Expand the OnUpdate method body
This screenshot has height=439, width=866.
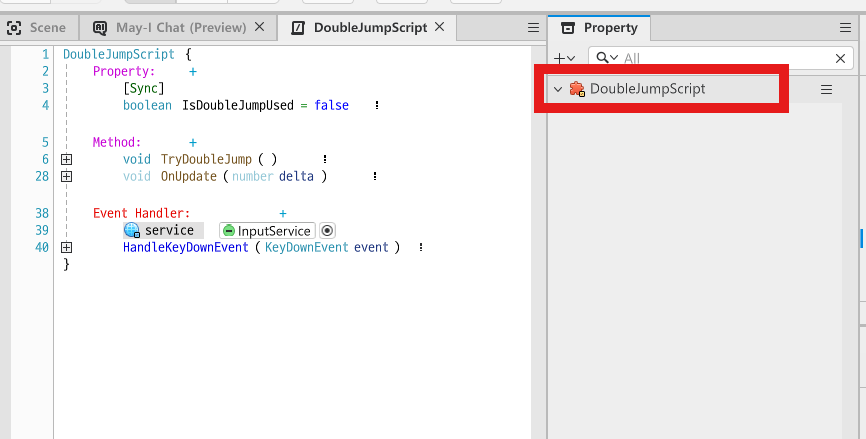pyautogui.click(x=66, y=176)
